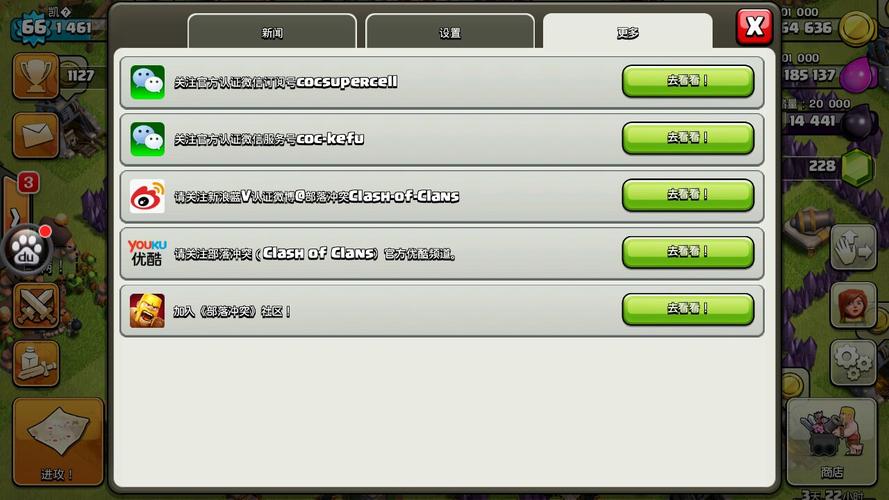The width and height of the screenshot is (889, 500).
Task: Select the 更多 more tab
Action: click(628, 32)
